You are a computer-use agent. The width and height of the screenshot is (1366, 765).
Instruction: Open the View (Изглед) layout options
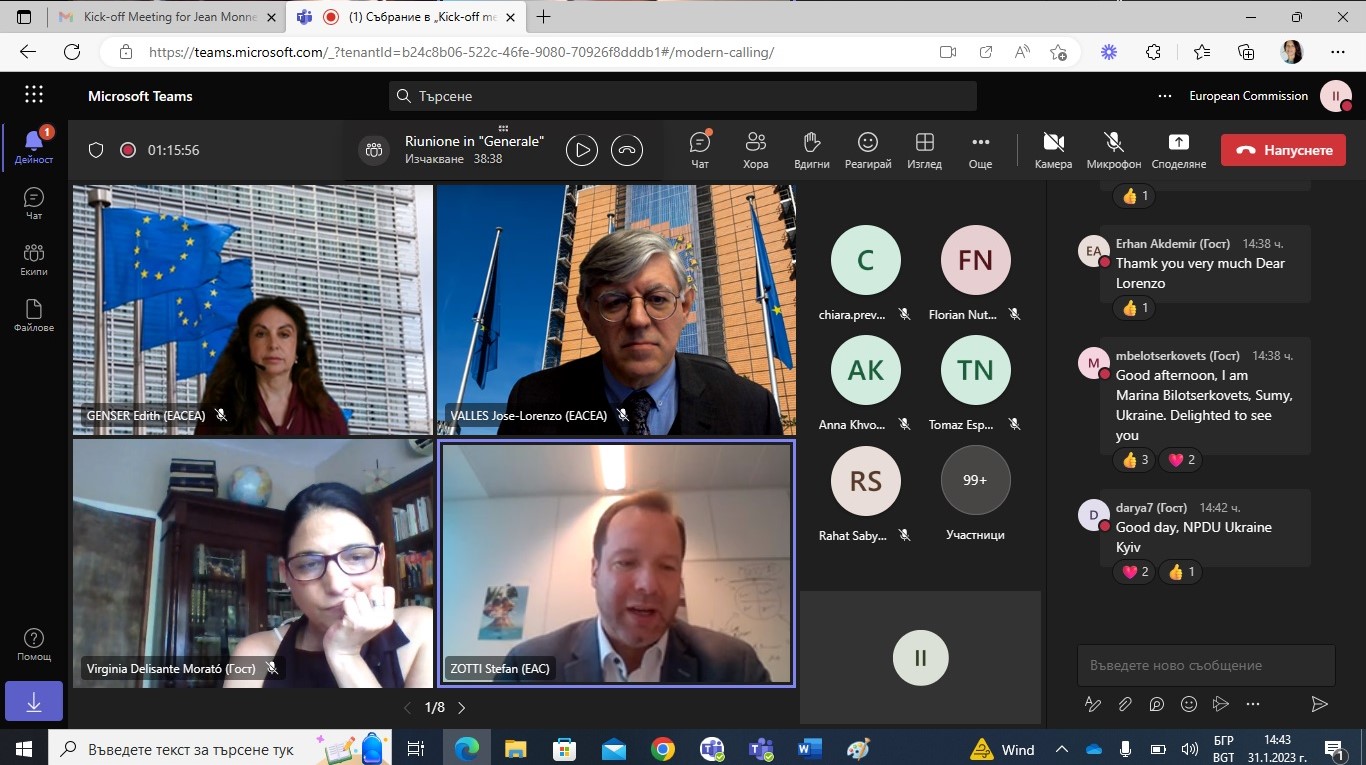click(x=924, y=150)
